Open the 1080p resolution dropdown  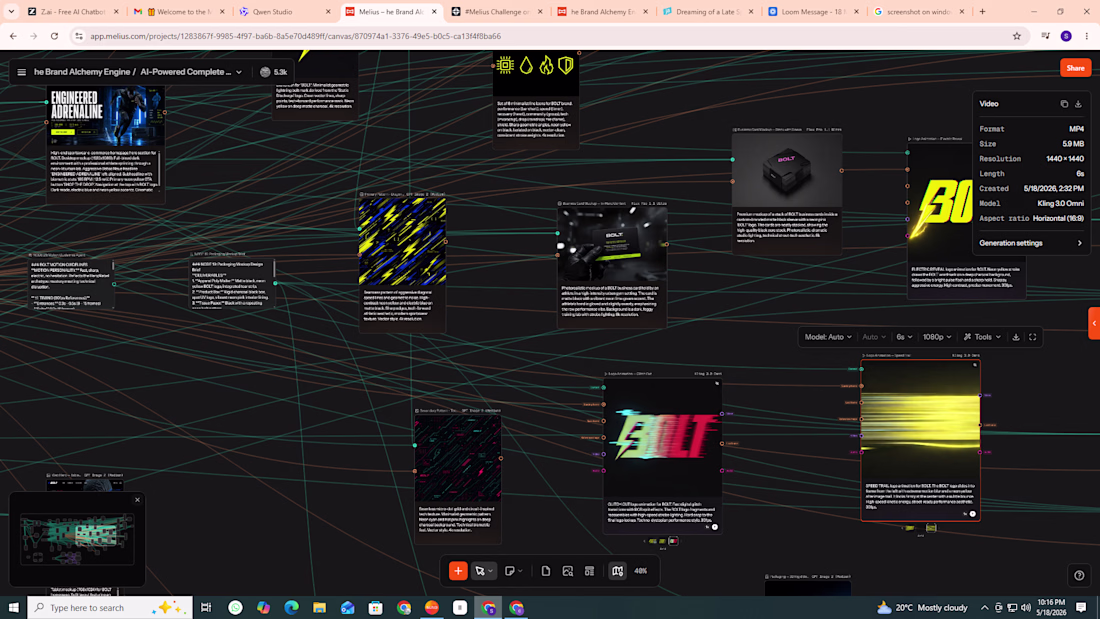tap(937, 337)
